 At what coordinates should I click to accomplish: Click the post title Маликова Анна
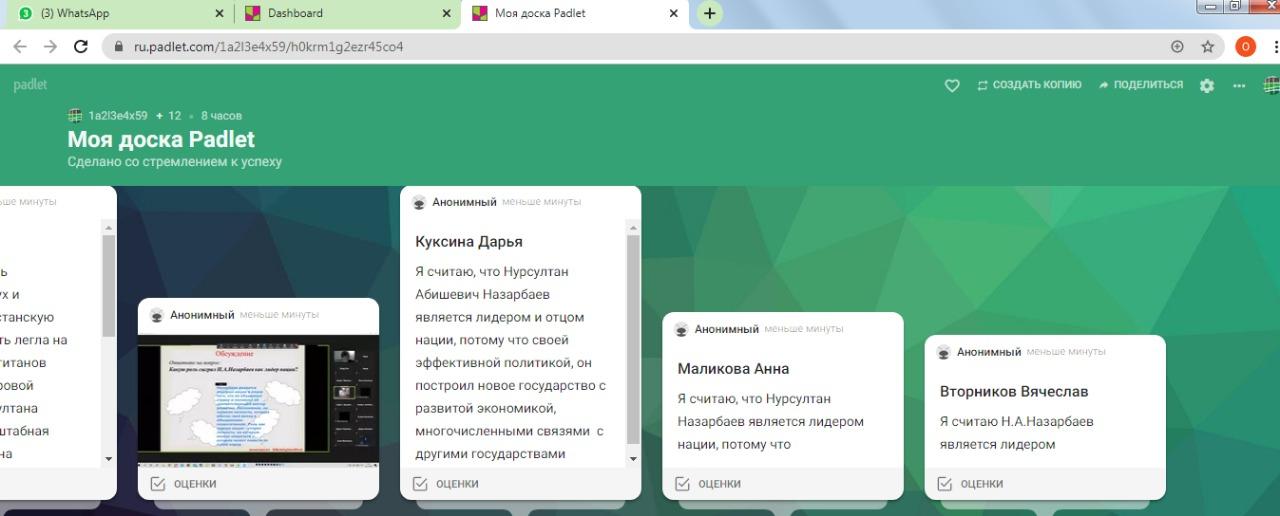733,368
